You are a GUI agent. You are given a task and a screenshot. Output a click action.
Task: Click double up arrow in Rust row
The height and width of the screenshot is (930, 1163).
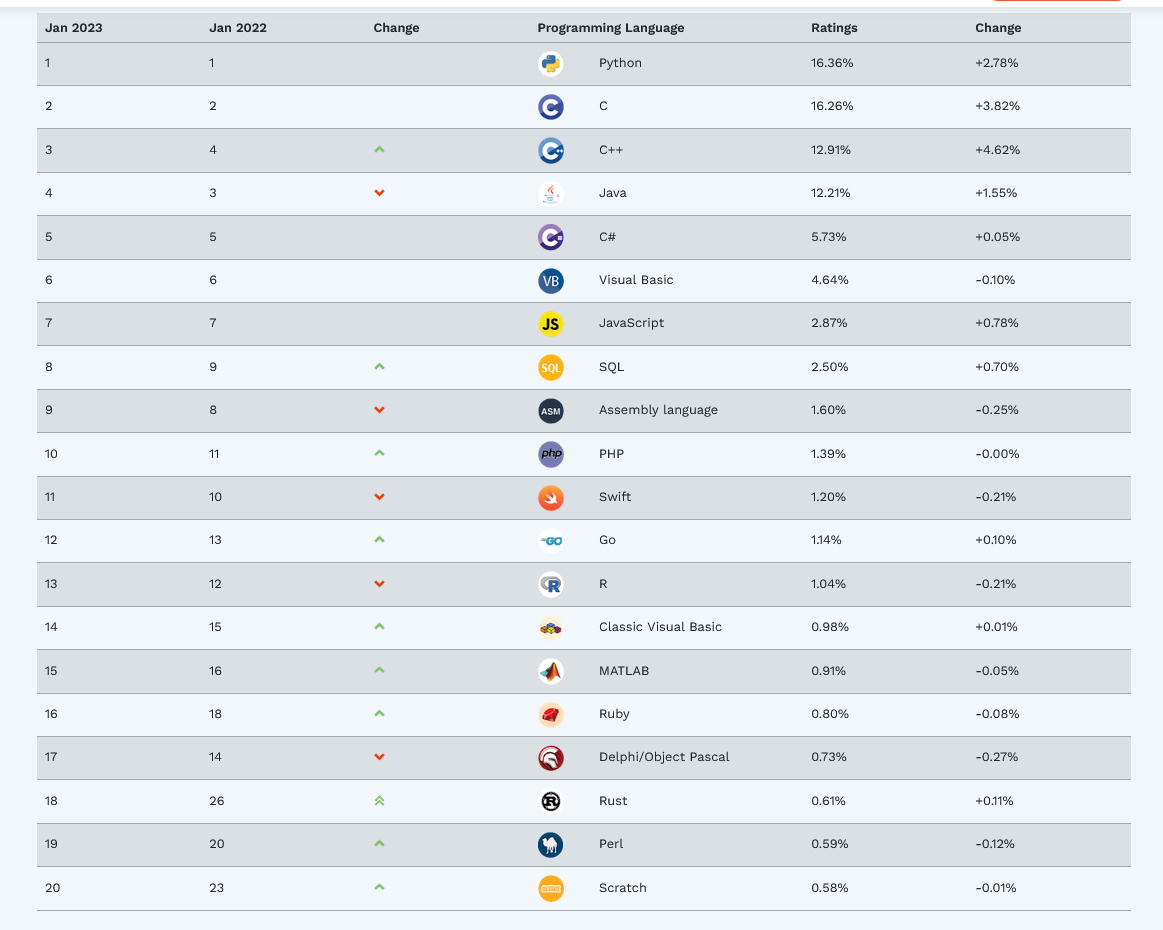(x=379, y=801)
